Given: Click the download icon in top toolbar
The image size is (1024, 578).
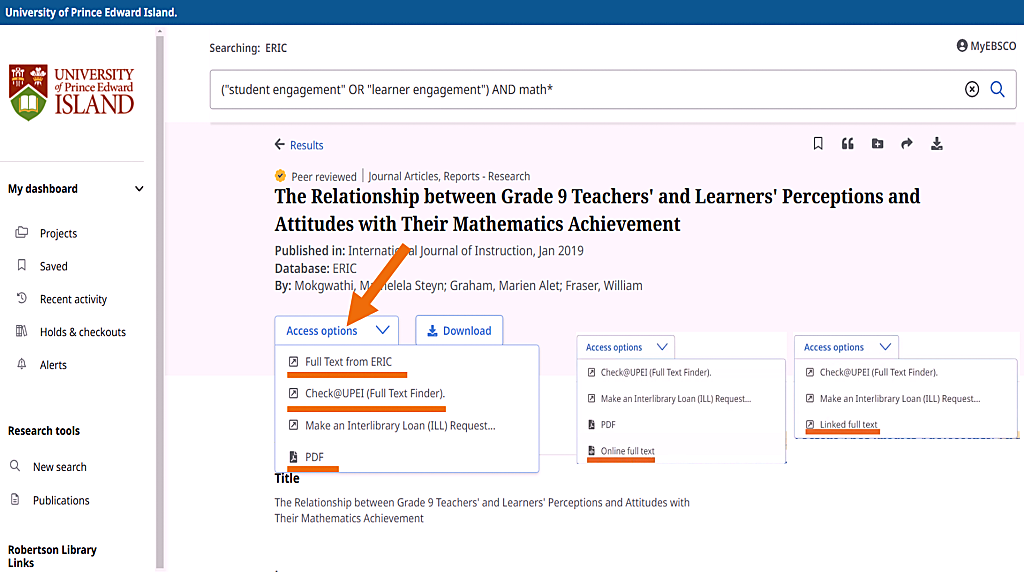Looking at the screenshot, I should pyautogui.click(x=937, y=144).
